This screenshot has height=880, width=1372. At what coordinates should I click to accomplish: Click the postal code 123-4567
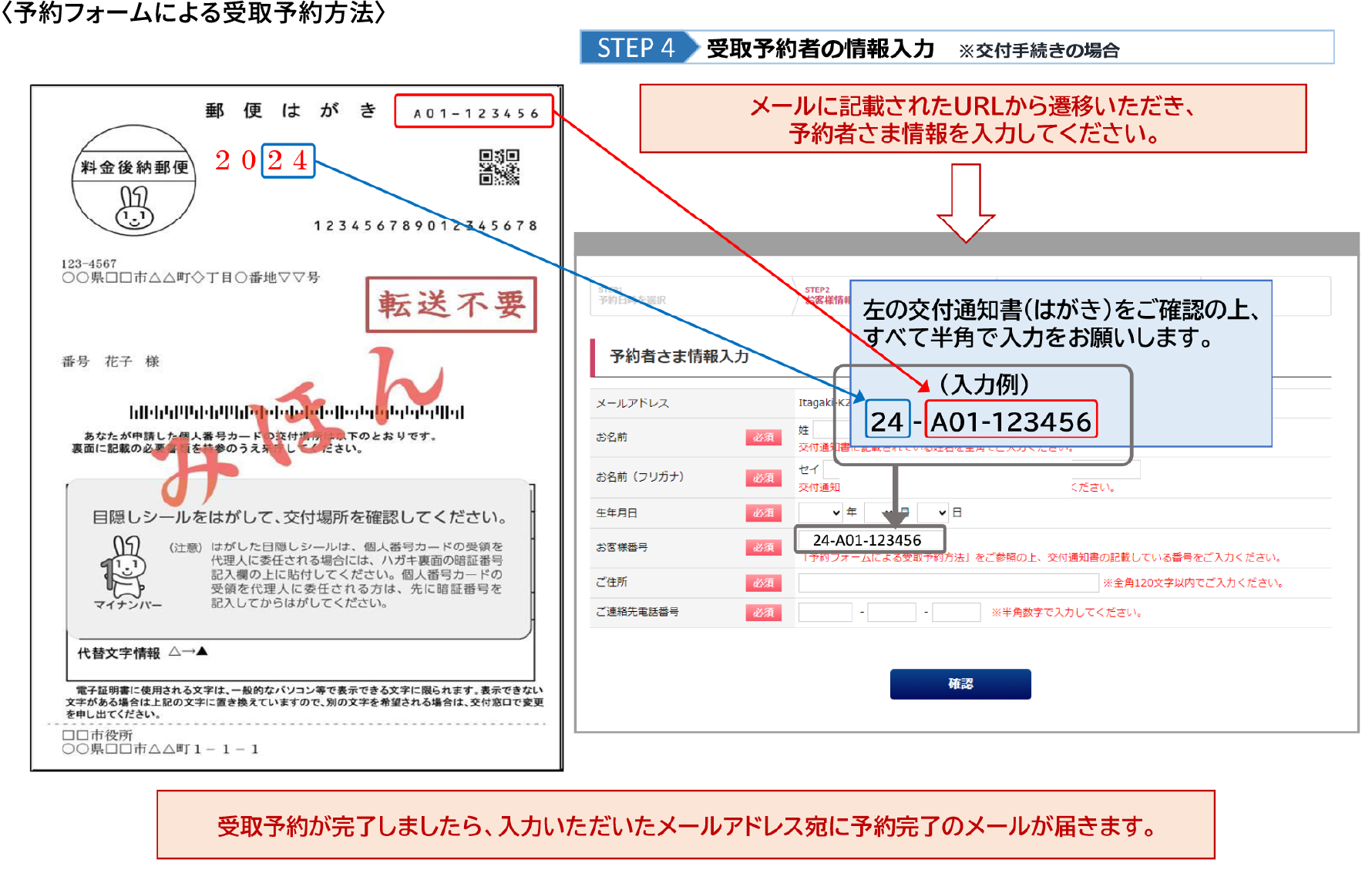89,264
